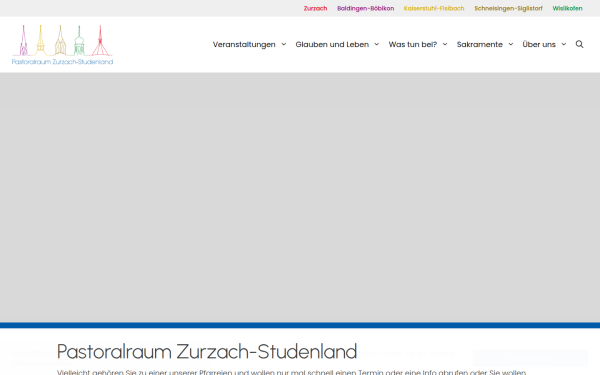Click the heading Pastoralraum Zurzach-Studenland
Image resolution: width=600 pixels, height=375 pixels.
click(x=207, y=351)
